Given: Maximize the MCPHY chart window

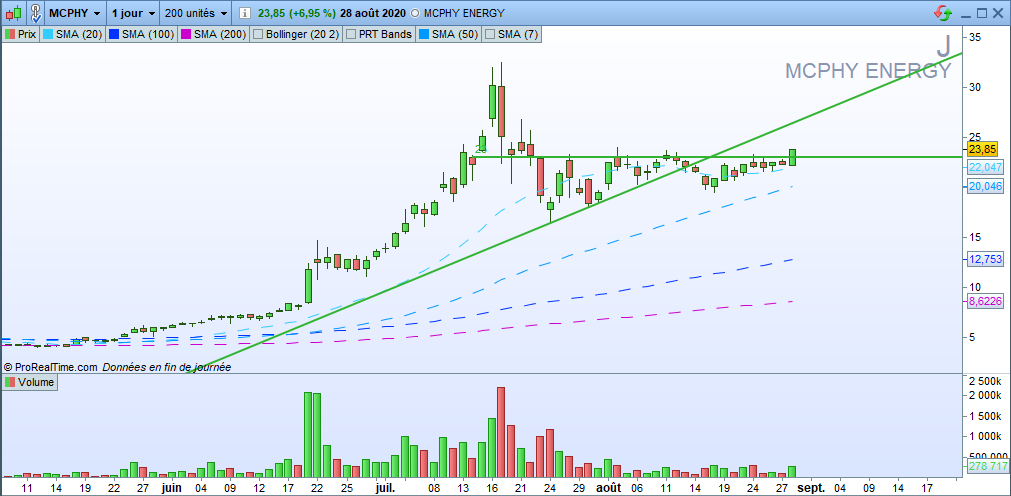Looking at the screenshot, I should tap(981, 14).
